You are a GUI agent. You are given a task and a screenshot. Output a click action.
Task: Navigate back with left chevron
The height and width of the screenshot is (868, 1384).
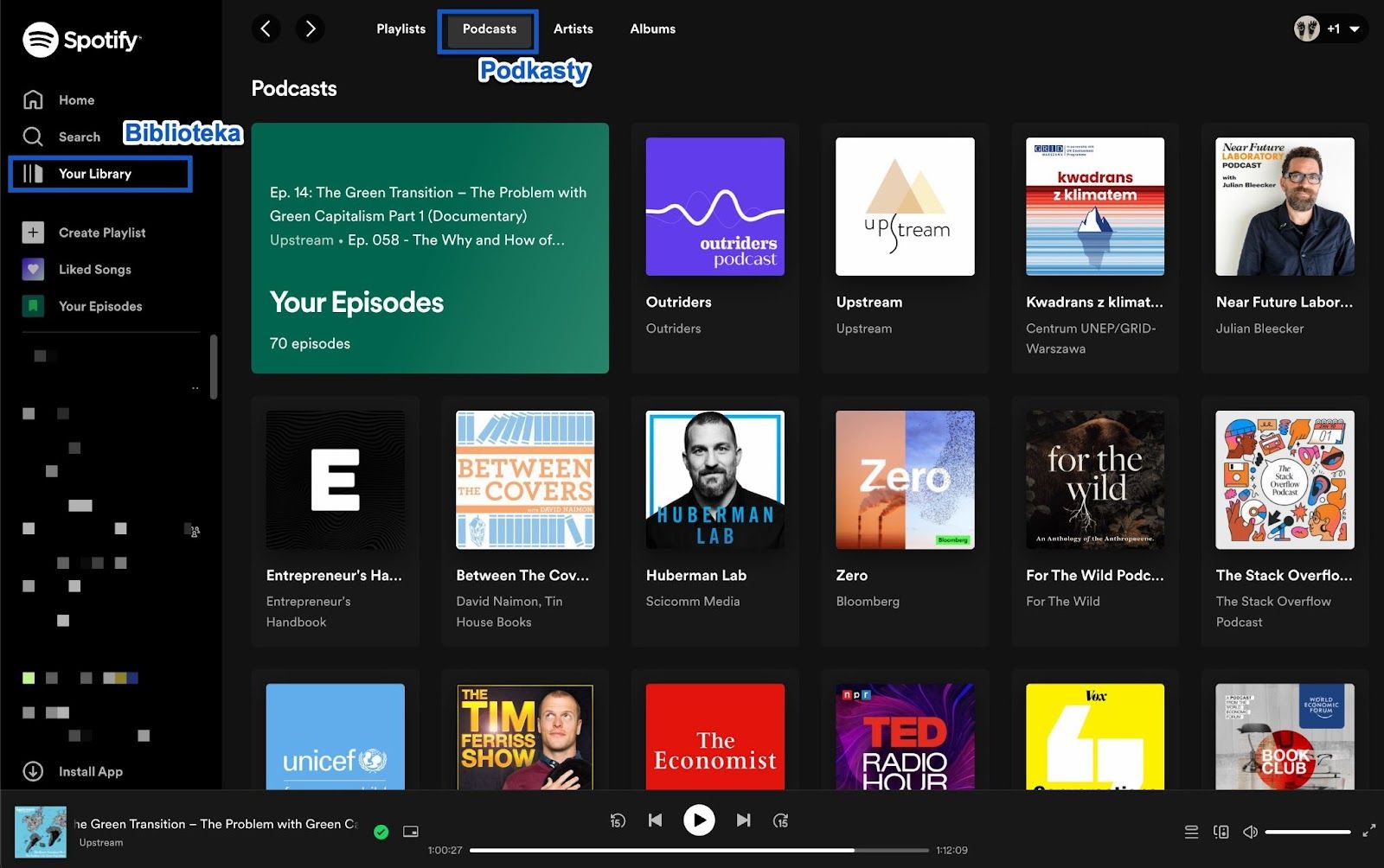[266, 29]
